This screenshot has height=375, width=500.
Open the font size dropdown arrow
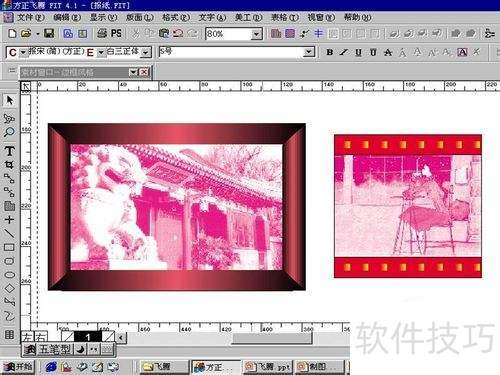309,52
